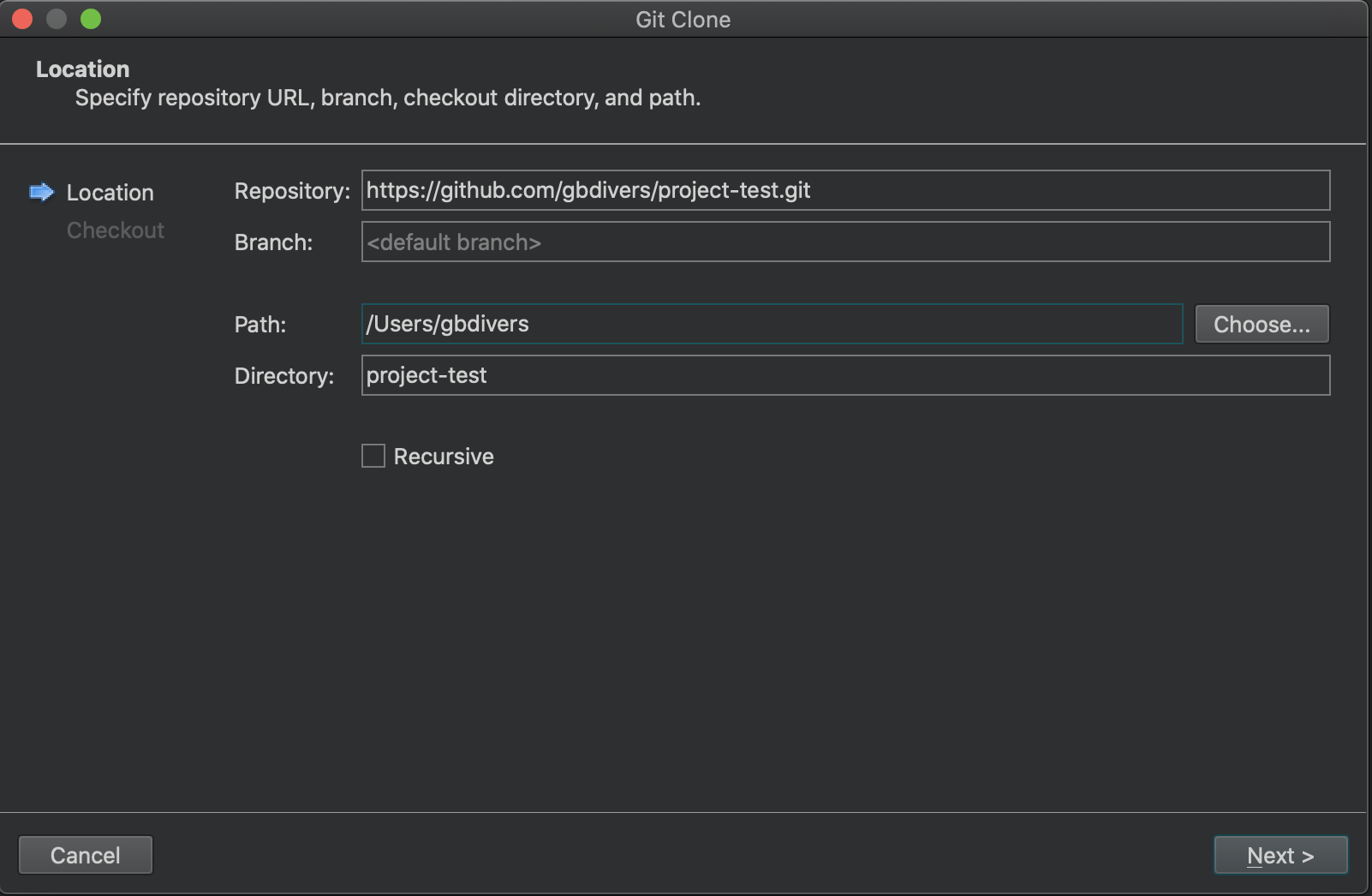This screenshot has width=1372, height=896.
Task: Click the green zoom window button
Action: [91, 19]
